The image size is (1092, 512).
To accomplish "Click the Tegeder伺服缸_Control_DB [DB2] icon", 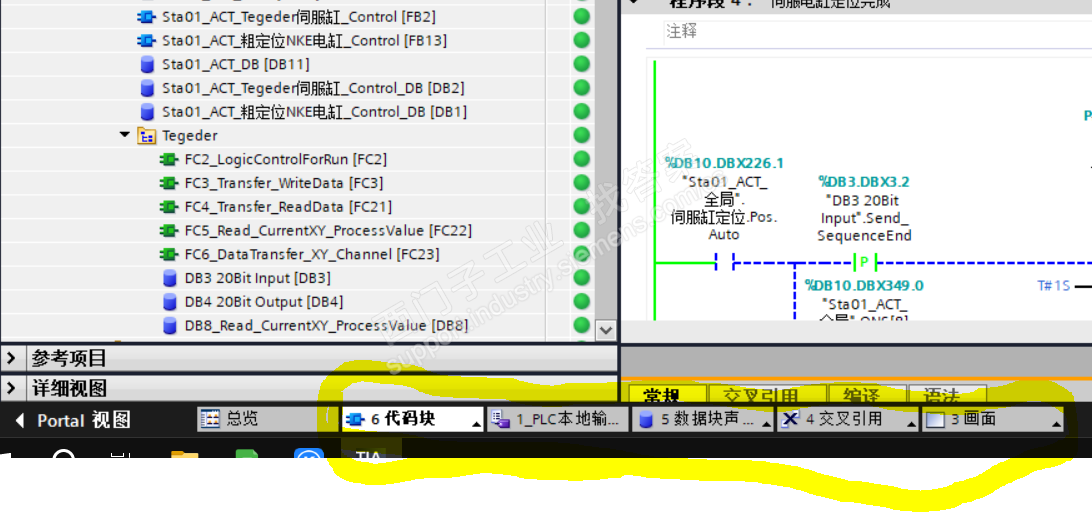I will click(147, 88).
